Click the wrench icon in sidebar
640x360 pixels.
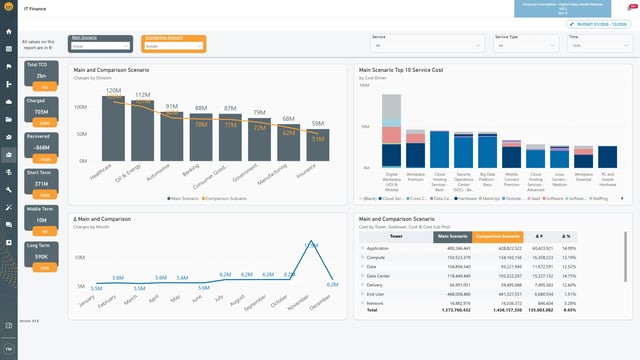[9, 190]
